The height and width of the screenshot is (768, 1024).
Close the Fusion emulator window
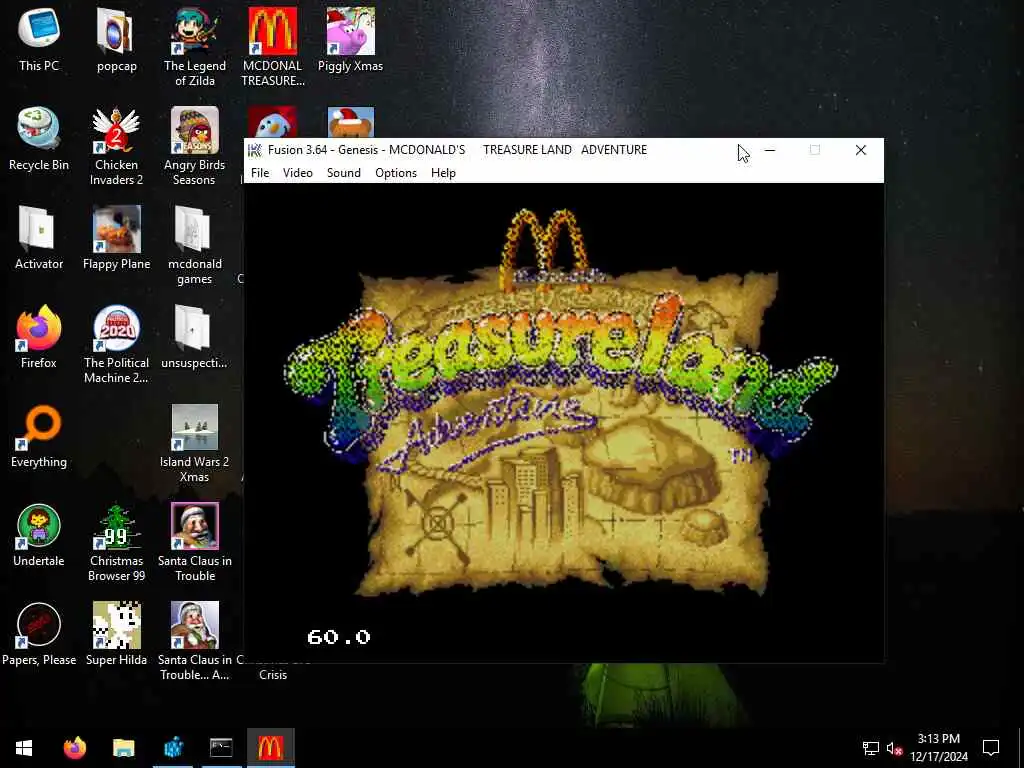click(861, 150)
